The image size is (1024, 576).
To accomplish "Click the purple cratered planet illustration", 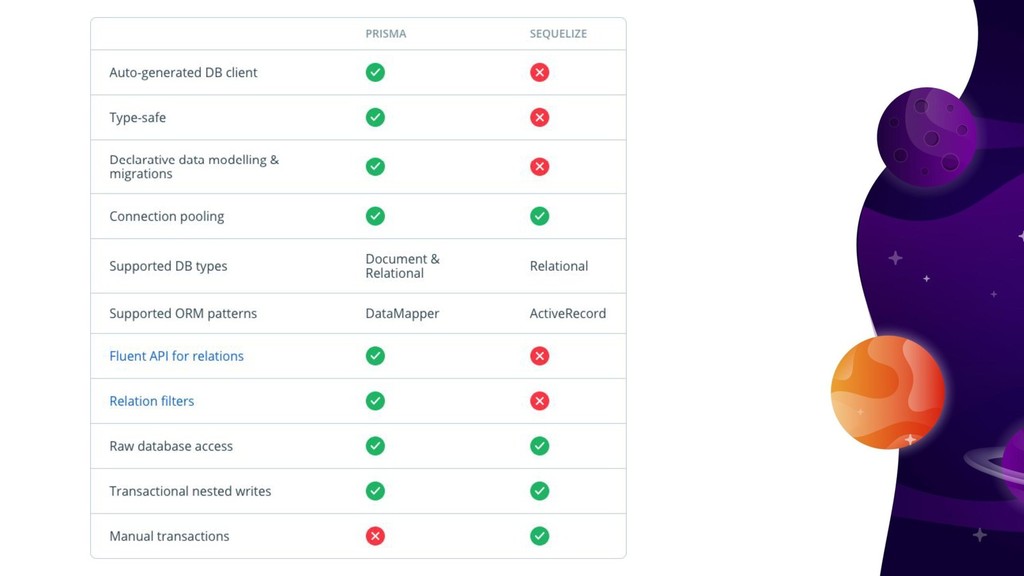I will pyautogui.click(x=927, y=137).
